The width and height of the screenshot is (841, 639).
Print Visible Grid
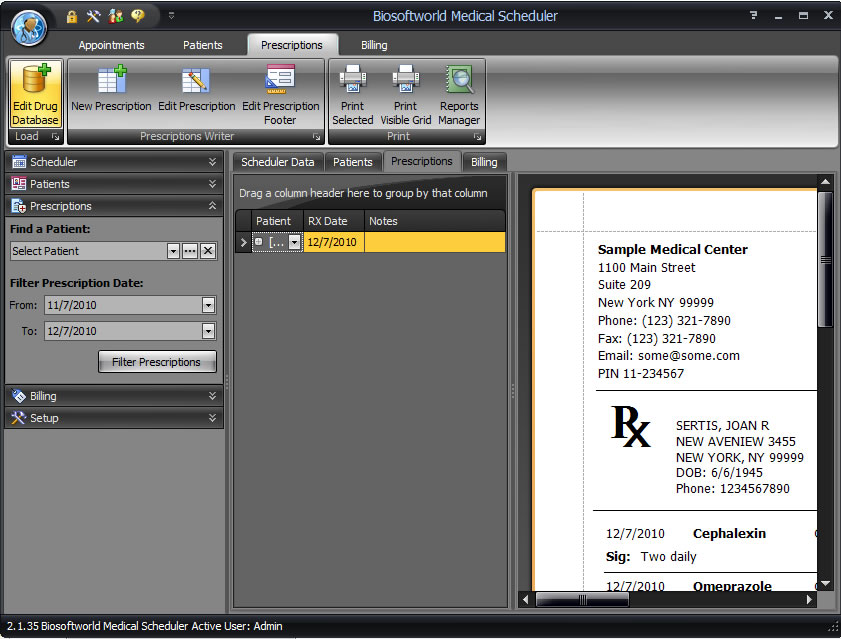[405, 94]
